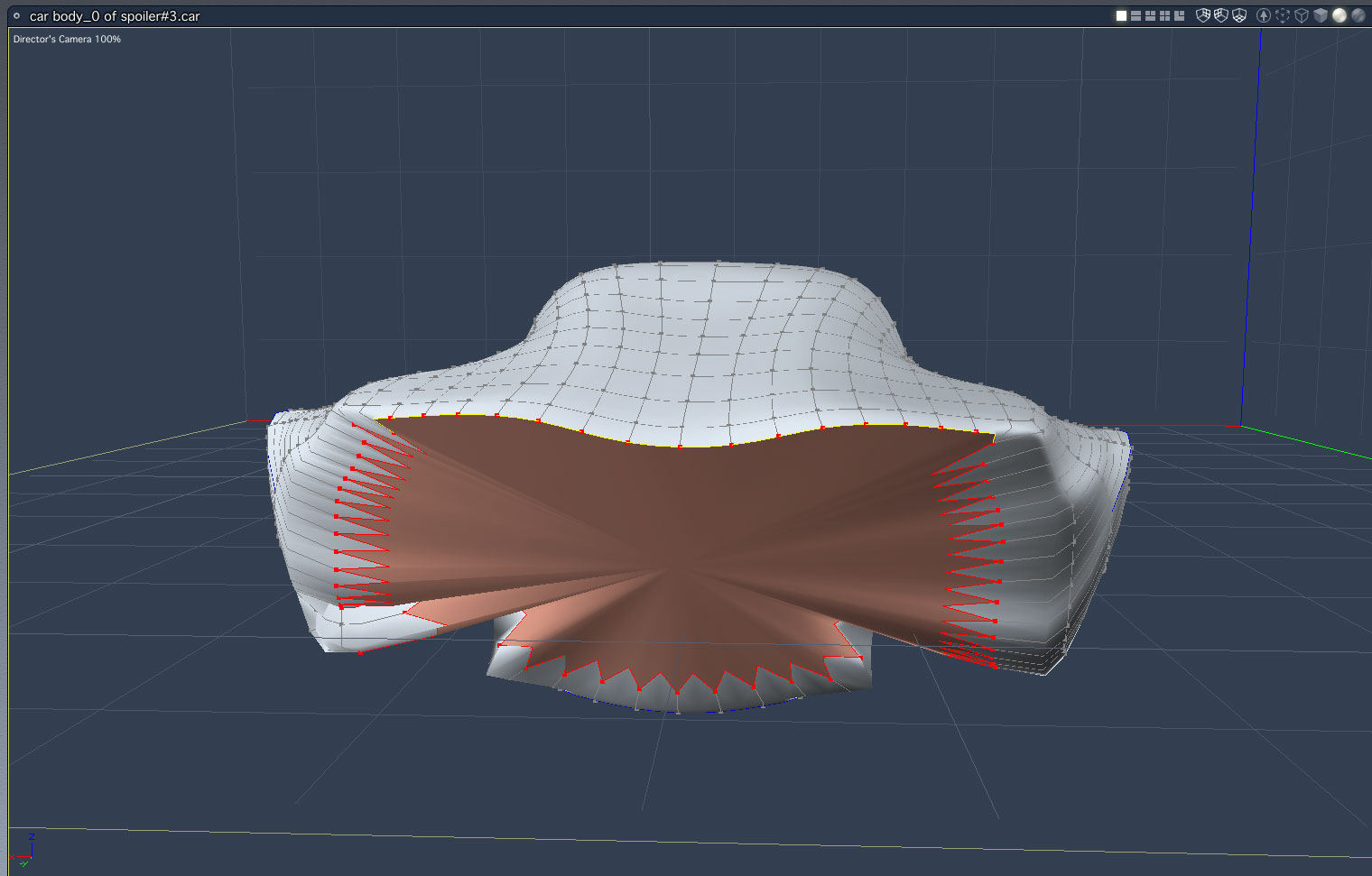Click the up-arrow camera navigation icon
This screenshot has width=1372, height=876.
[x=1264, y=15]
